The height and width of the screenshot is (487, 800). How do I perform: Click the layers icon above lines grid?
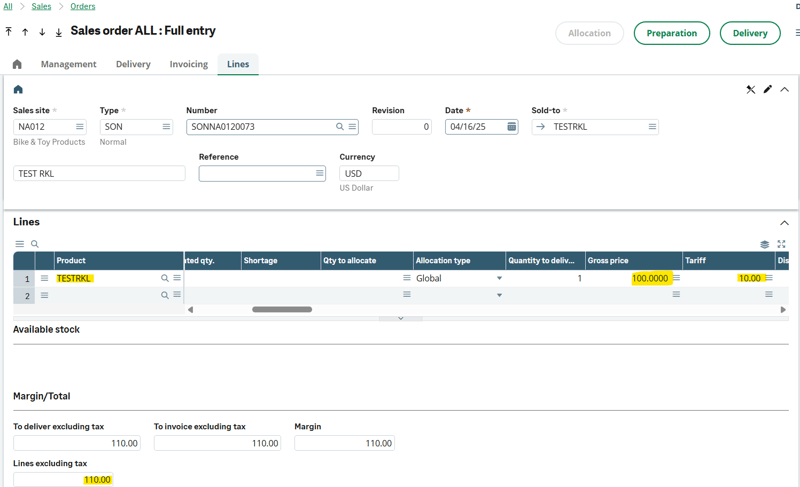[x=765, y=244]
